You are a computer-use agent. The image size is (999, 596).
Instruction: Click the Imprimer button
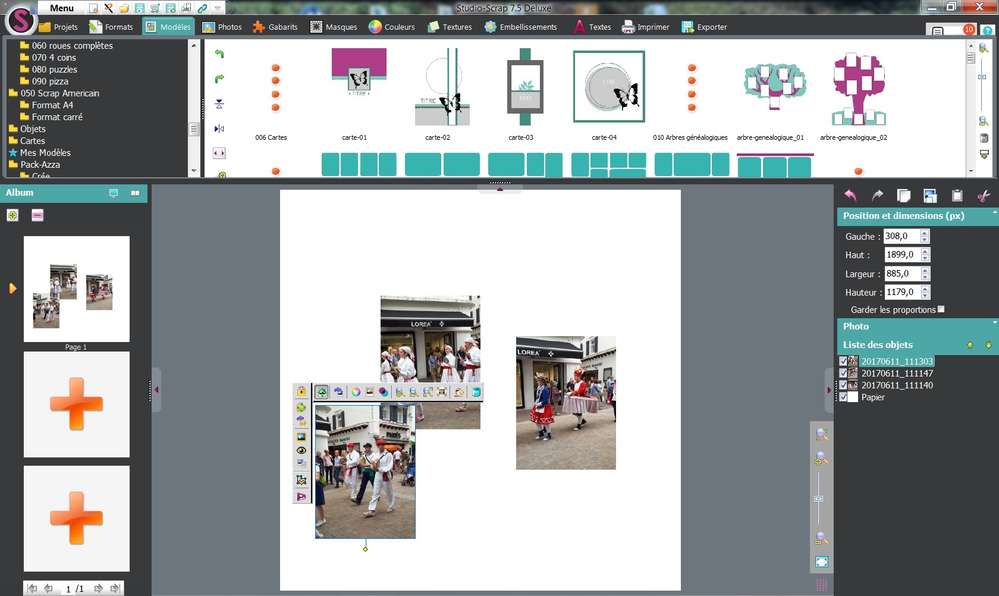(x=645, y=27)
